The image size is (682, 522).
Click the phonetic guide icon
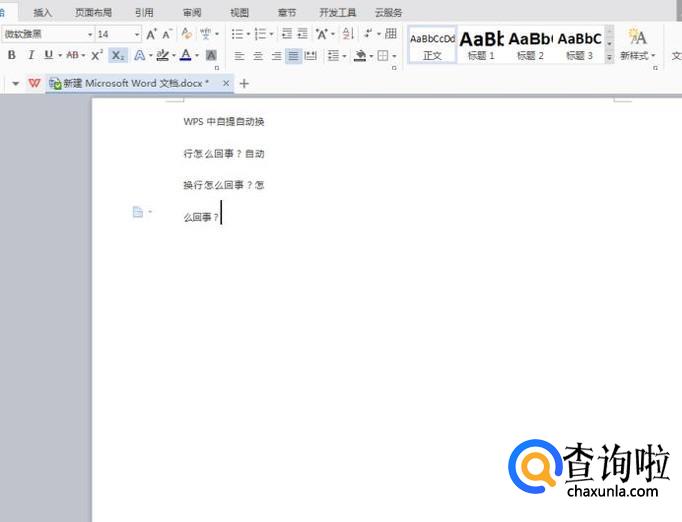pos(205,33)
